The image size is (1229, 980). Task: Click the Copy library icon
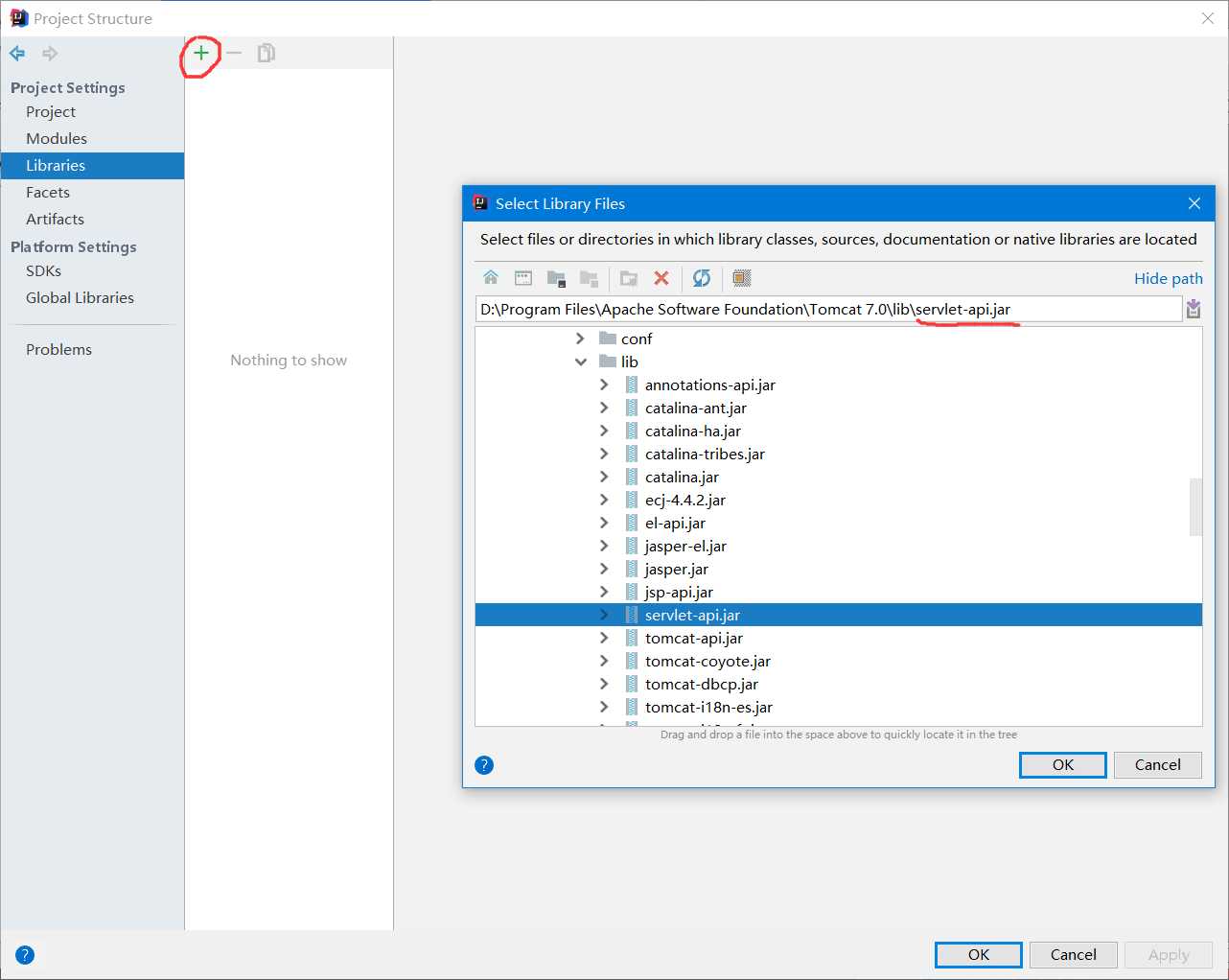267,53
